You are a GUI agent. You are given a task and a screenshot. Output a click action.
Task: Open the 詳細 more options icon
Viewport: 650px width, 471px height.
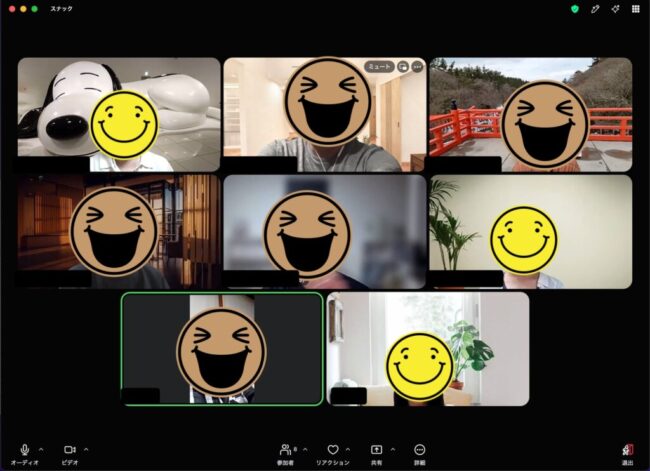coord(420,449)
